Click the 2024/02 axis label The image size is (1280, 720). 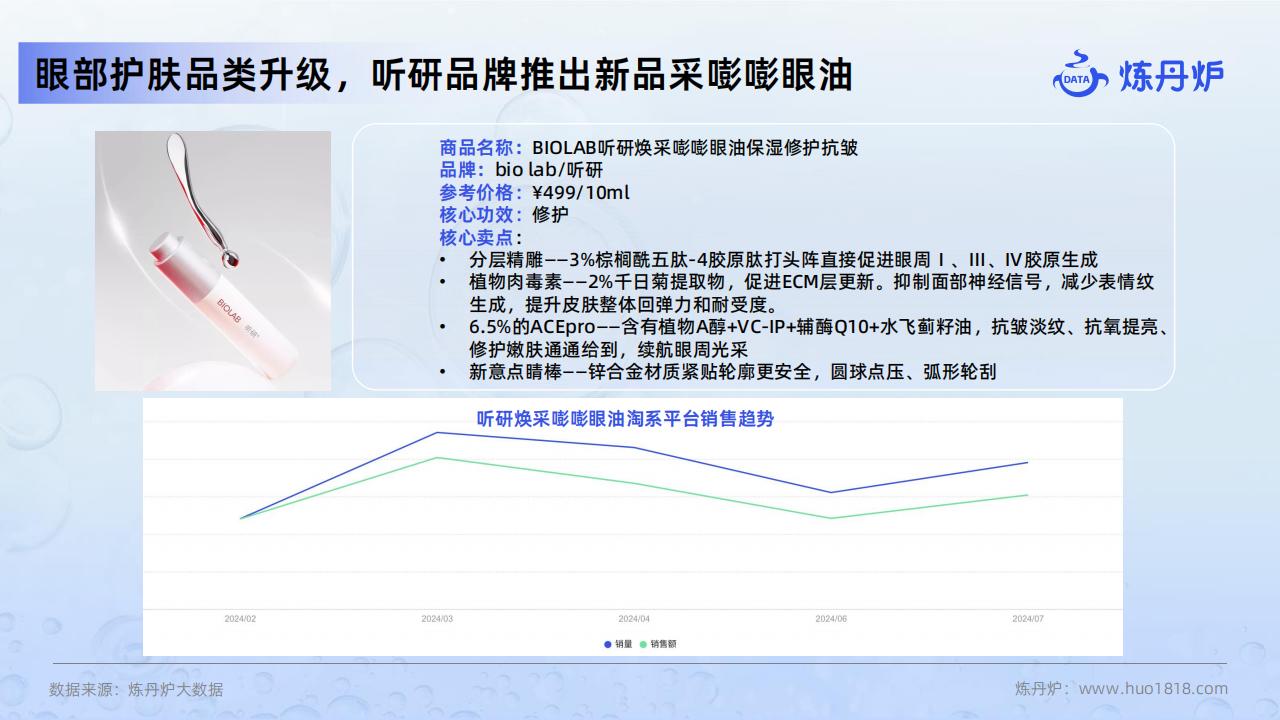pyautogui.click(x=240, y=619)
